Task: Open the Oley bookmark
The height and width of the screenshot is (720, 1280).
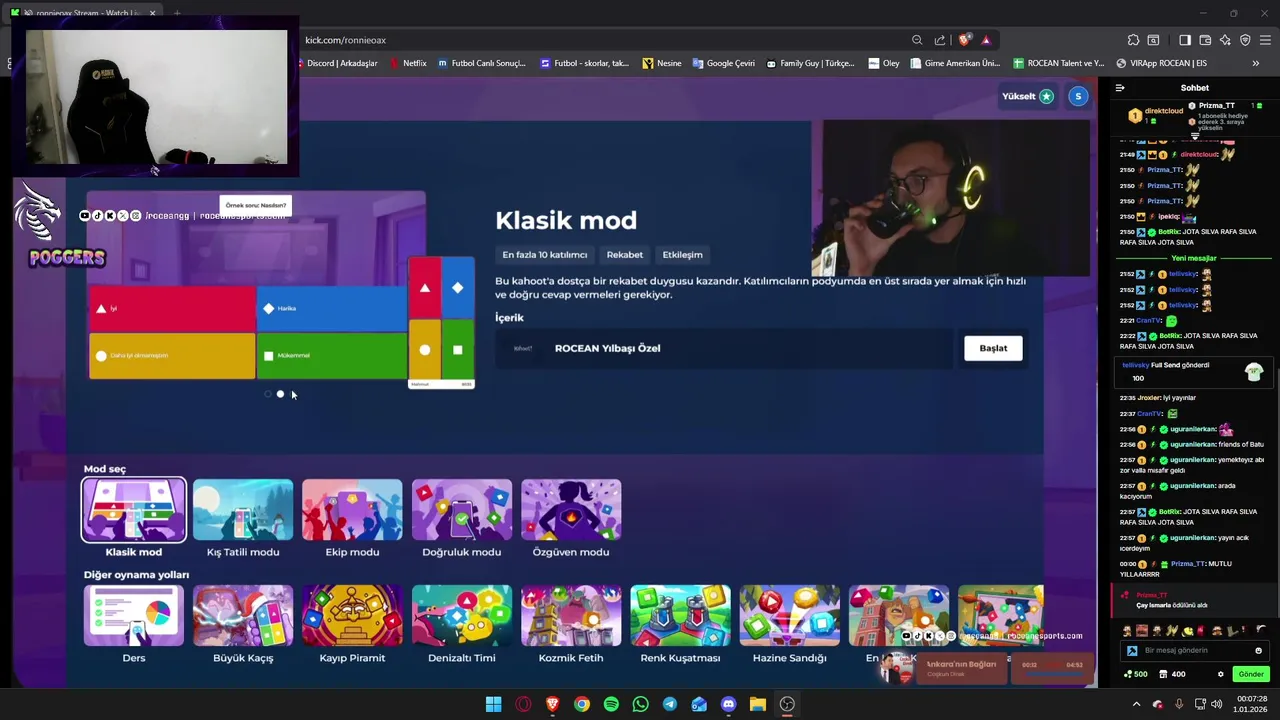Action: (x=884, y=63)
